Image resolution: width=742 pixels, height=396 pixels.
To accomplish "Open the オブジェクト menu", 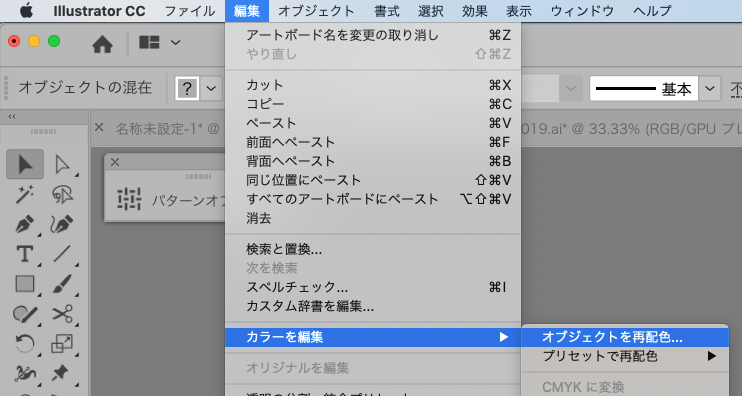I will tap(316, 11).
